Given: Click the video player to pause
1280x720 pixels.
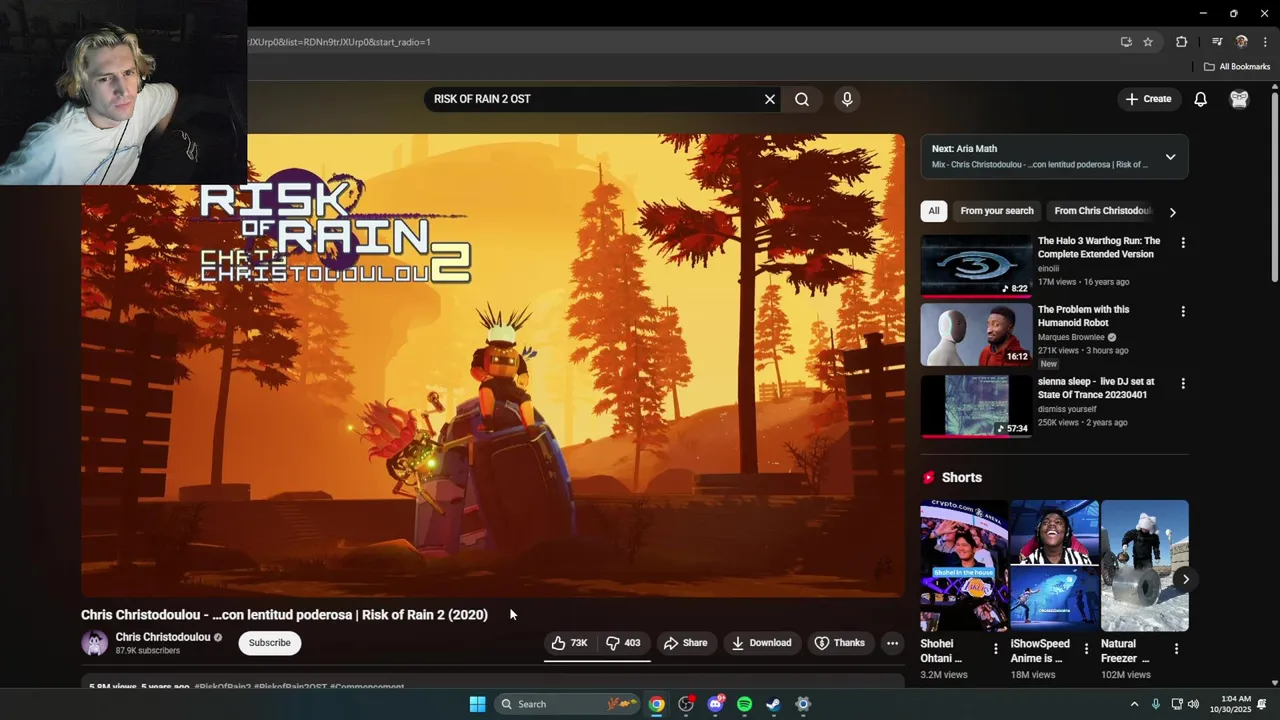Looking at the screenshot, I should point(493,366).
